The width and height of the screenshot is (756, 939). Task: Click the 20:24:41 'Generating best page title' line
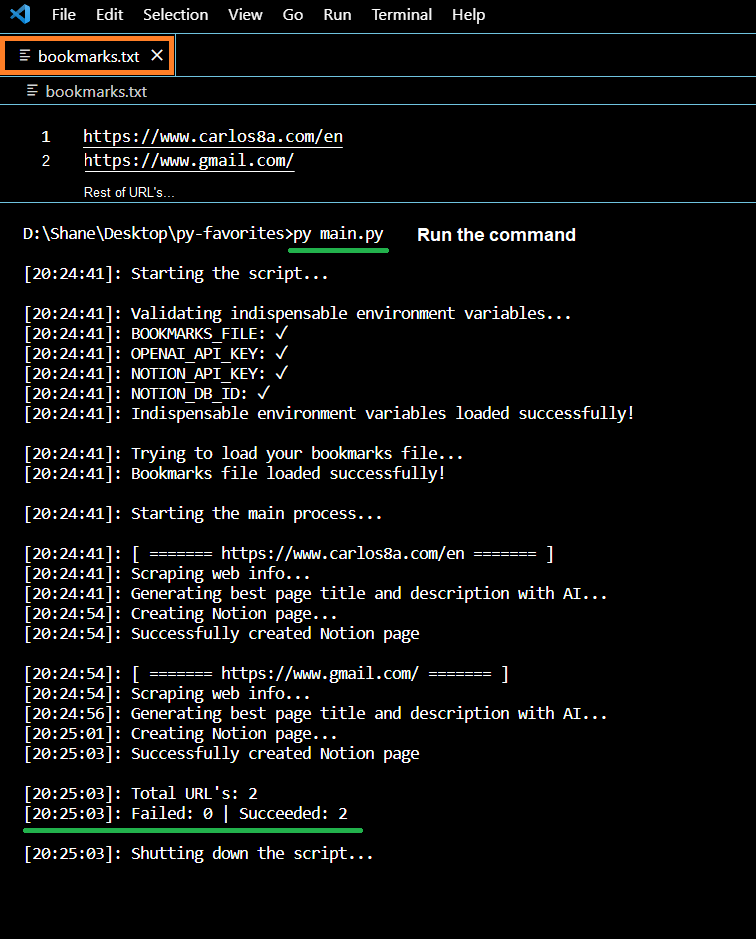coord(316,594)
